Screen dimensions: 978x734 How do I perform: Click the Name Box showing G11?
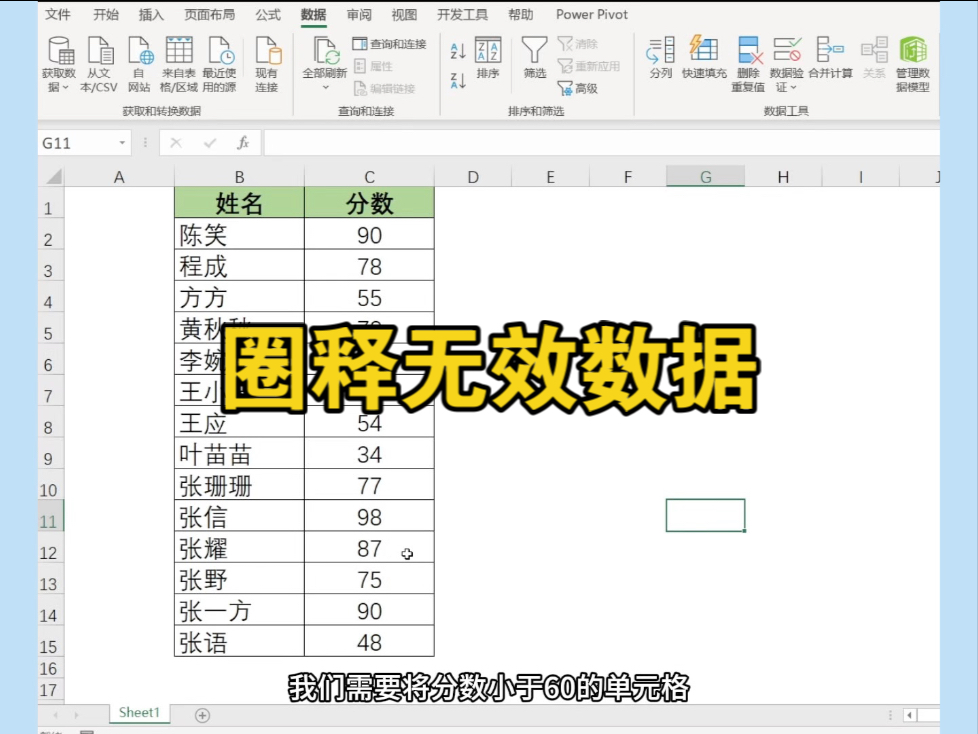coord(77,143)
